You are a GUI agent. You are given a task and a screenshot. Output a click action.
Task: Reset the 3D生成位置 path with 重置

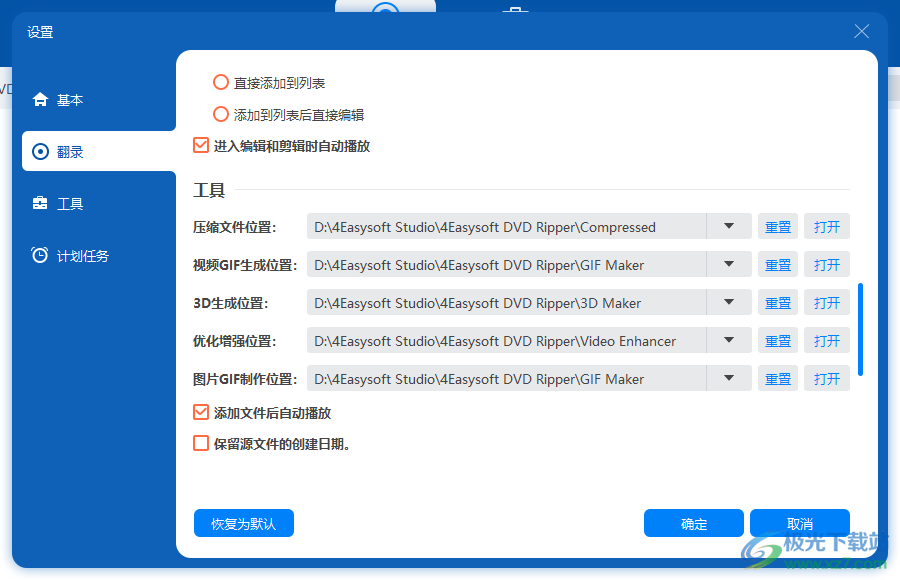click(778, 302)
